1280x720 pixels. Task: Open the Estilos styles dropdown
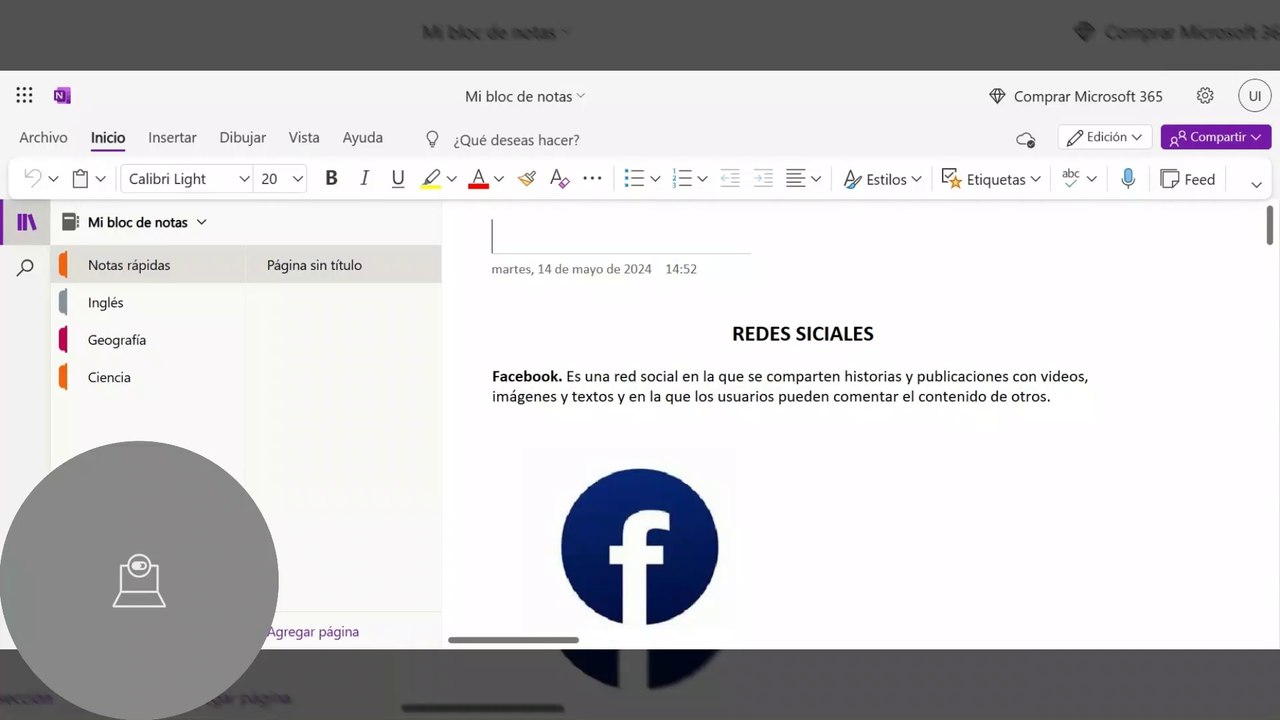882,179
